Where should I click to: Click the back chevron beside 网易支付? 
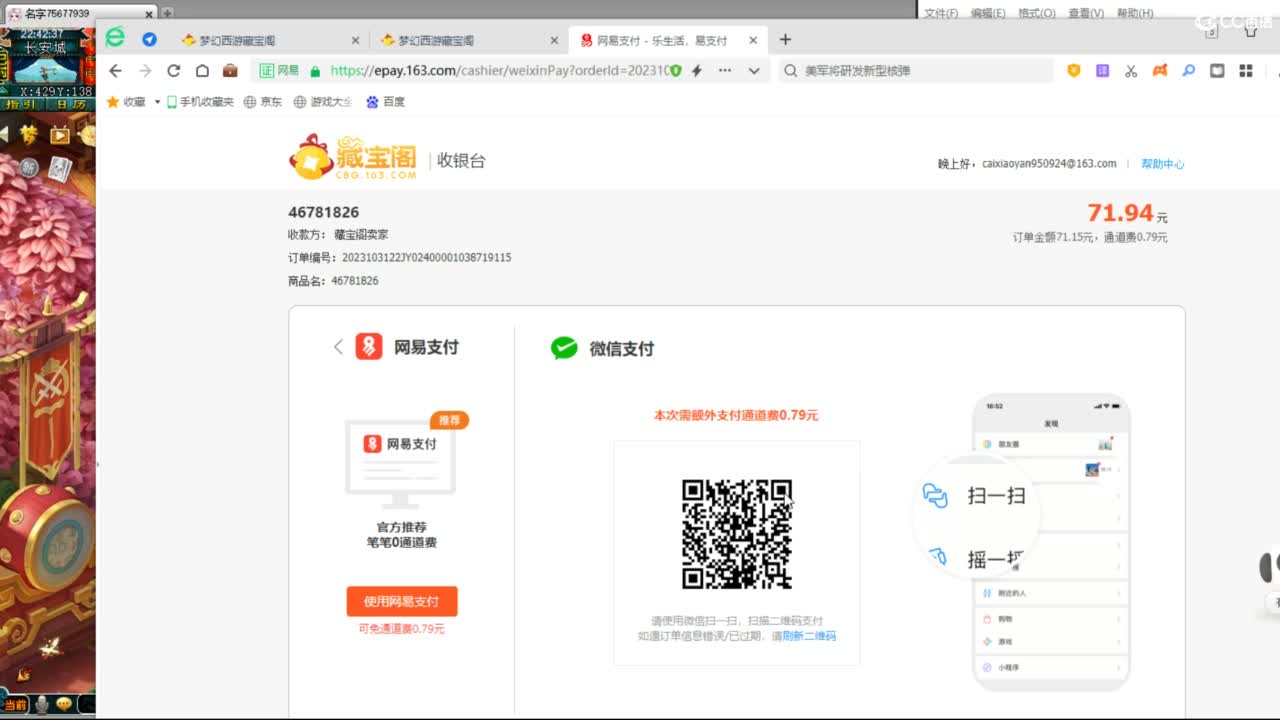click(x=338, y=347)
